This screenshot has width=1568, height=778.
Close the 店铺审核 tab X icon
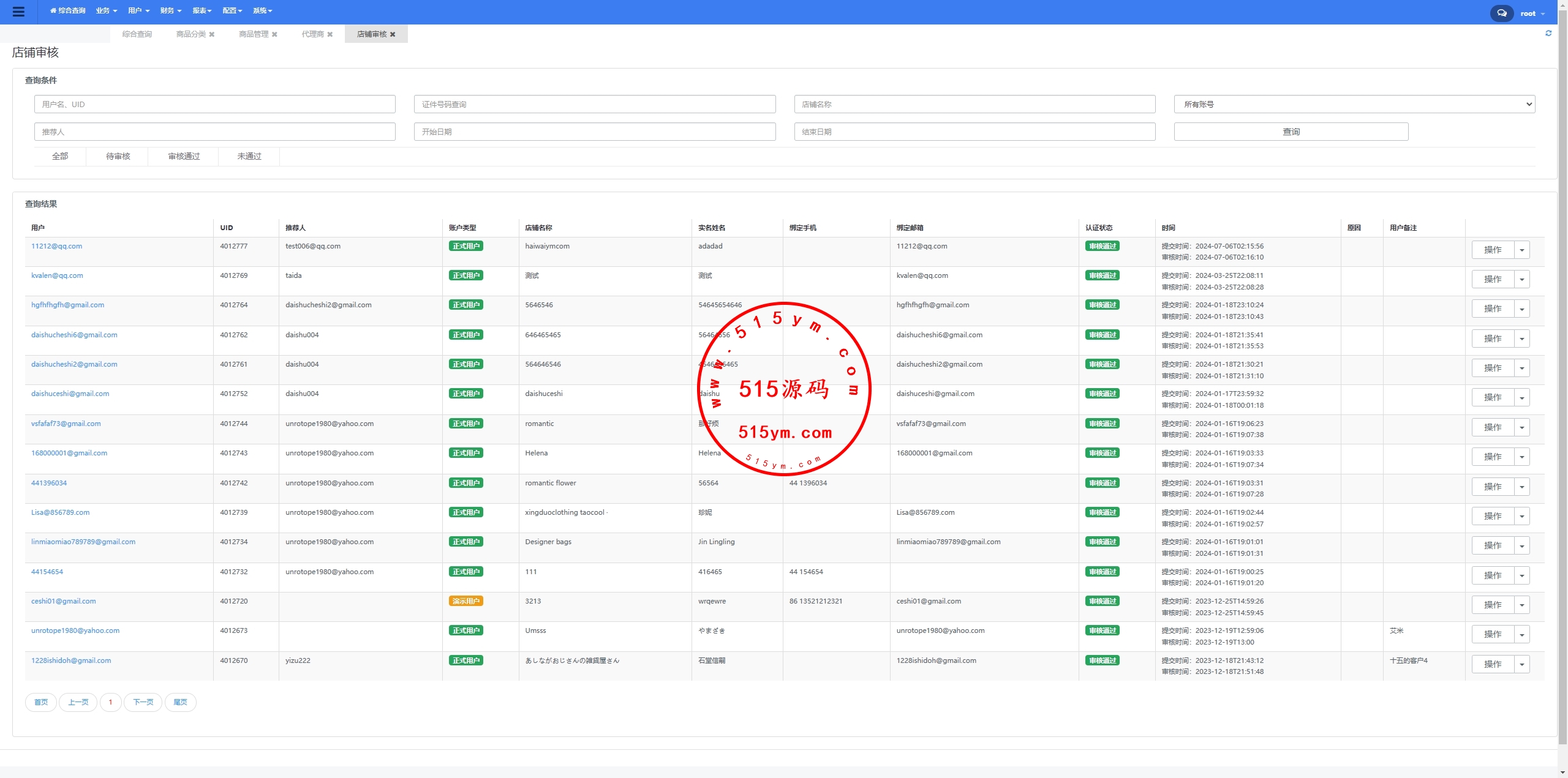coord(393,34)
